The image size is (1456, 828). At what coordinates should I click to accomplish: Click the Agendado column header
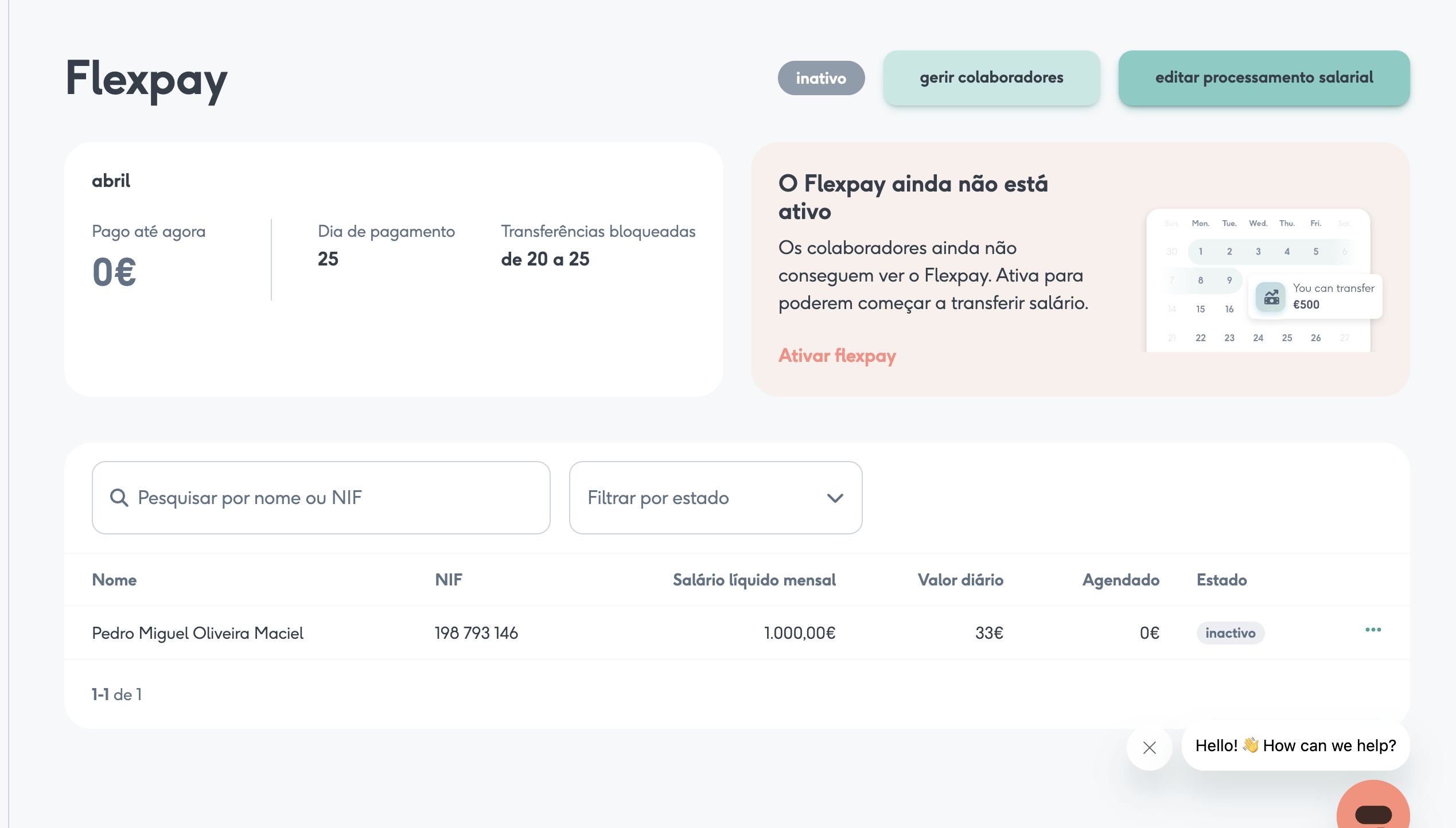click(x=1121, y=580)
